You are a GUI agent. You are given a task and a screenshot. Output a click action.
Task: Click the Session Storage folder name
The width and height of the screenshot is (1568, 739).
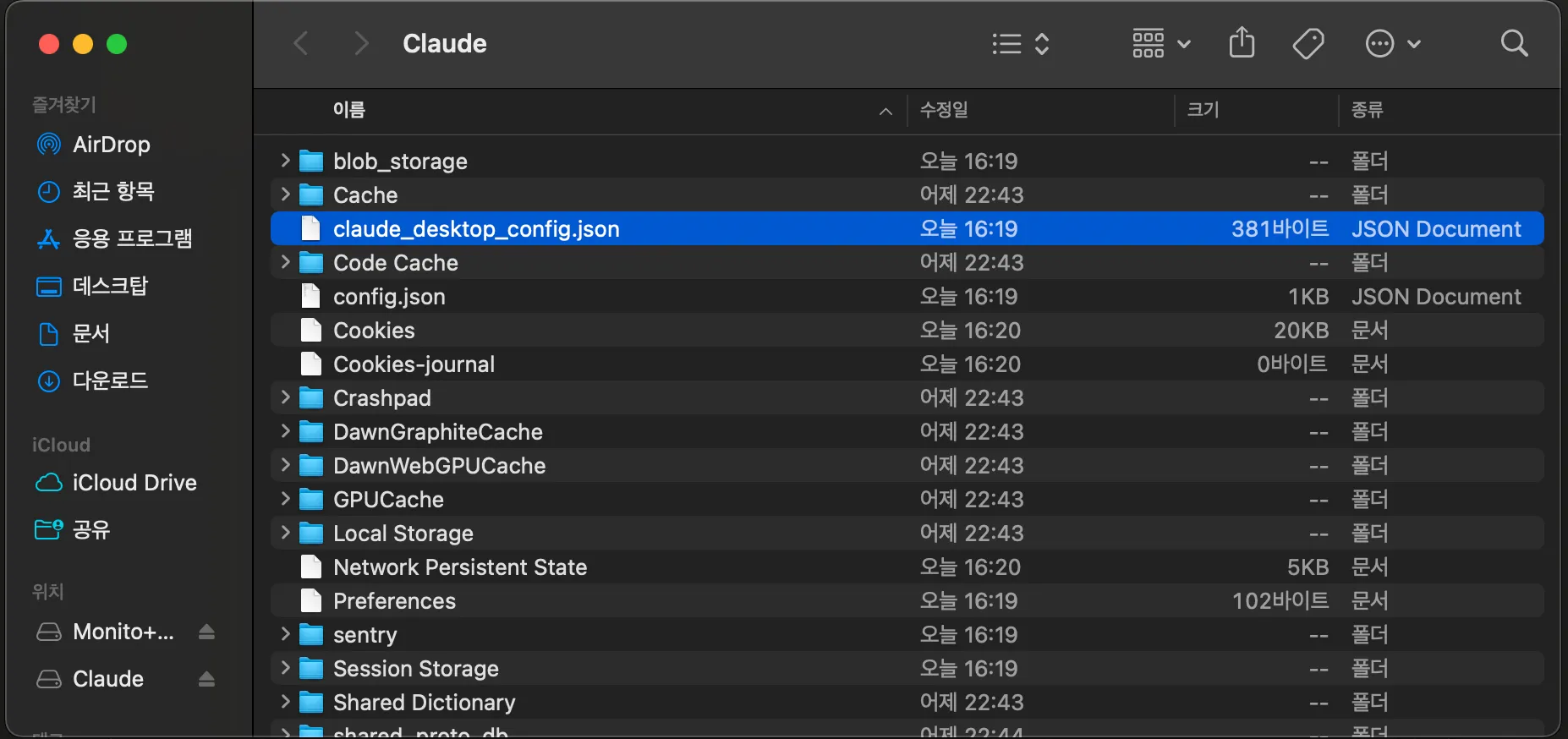click(x=416, y=669)
